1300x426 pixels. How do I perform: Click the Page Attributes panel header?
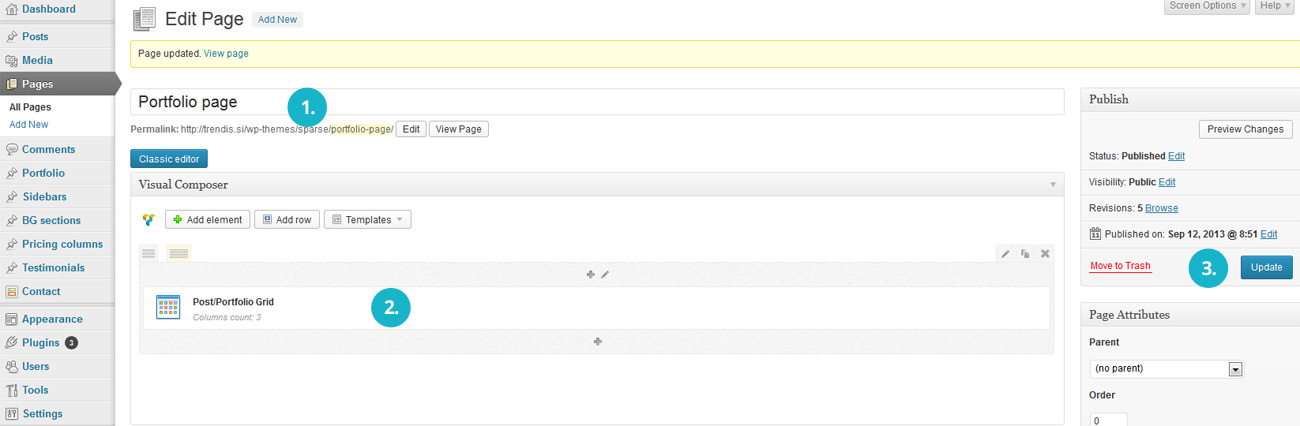1190,315
